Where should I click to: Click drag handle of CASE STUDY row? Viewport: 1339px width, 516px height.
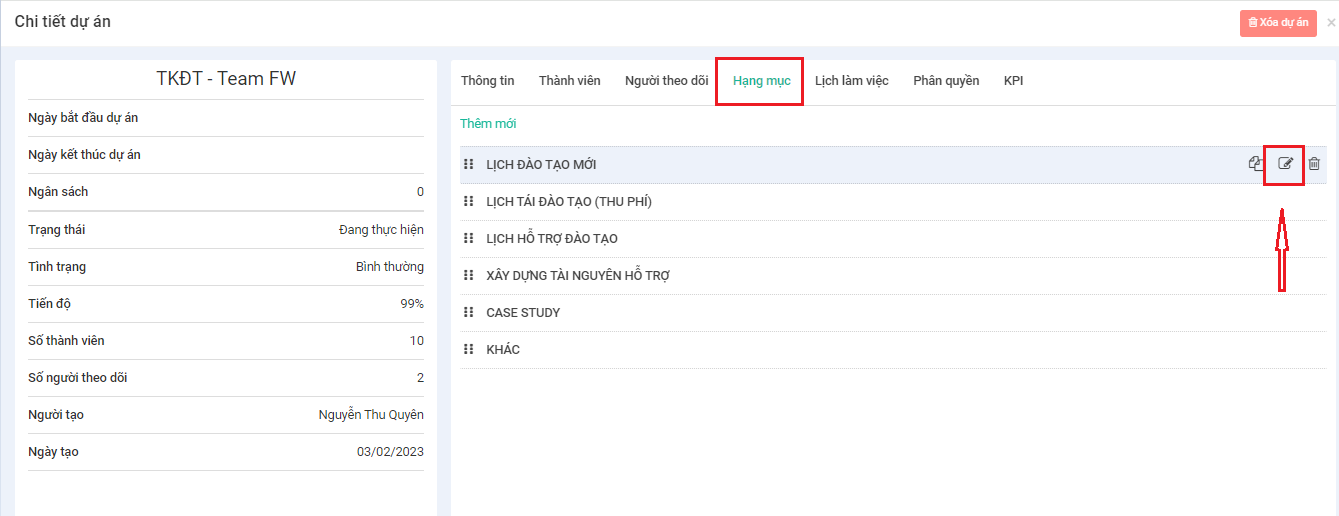coord(469,312)
